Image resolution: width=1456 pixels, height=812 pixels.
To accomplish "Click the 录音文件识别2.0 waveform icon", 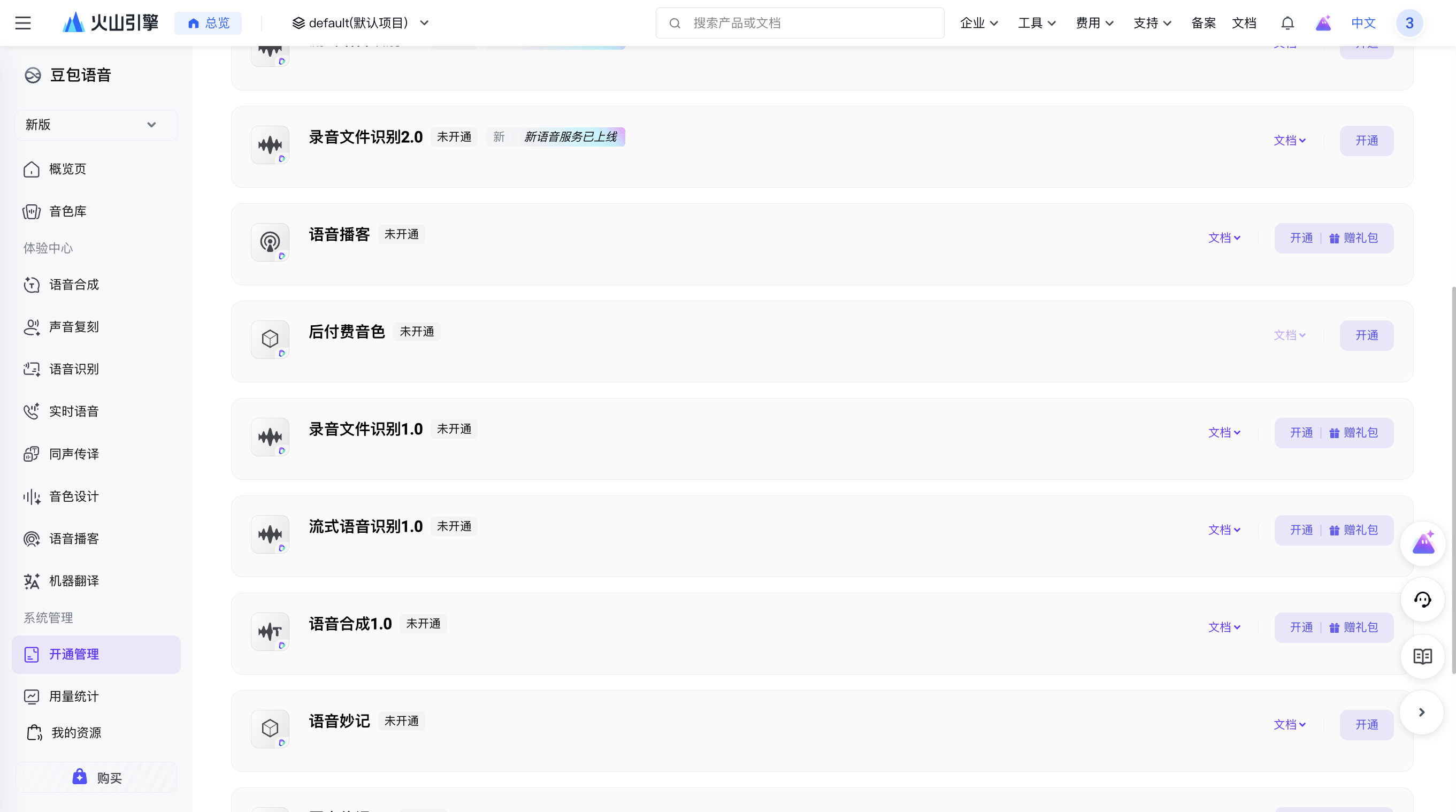I will [x=270, y=145].
